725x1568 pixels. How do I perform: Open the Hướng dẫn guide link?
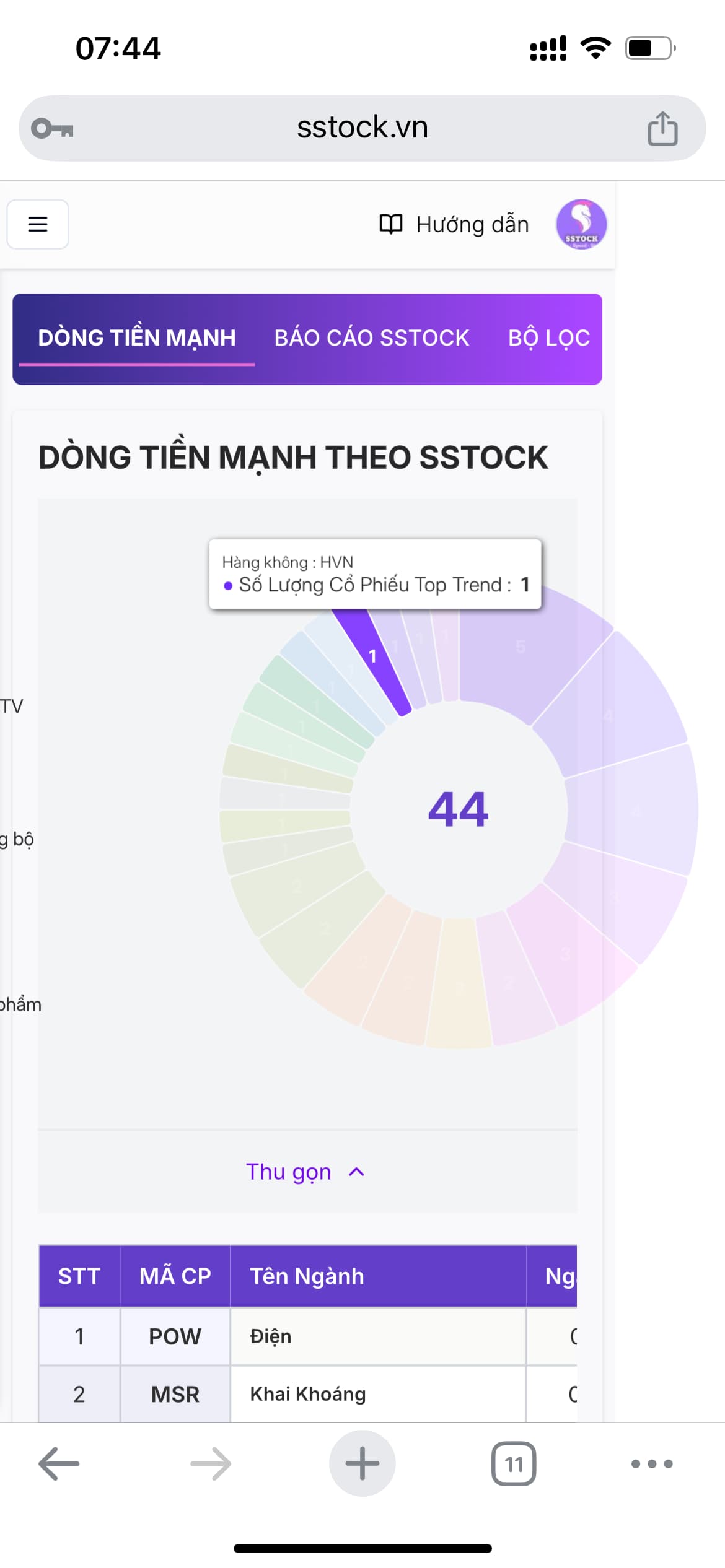point(454,224)
